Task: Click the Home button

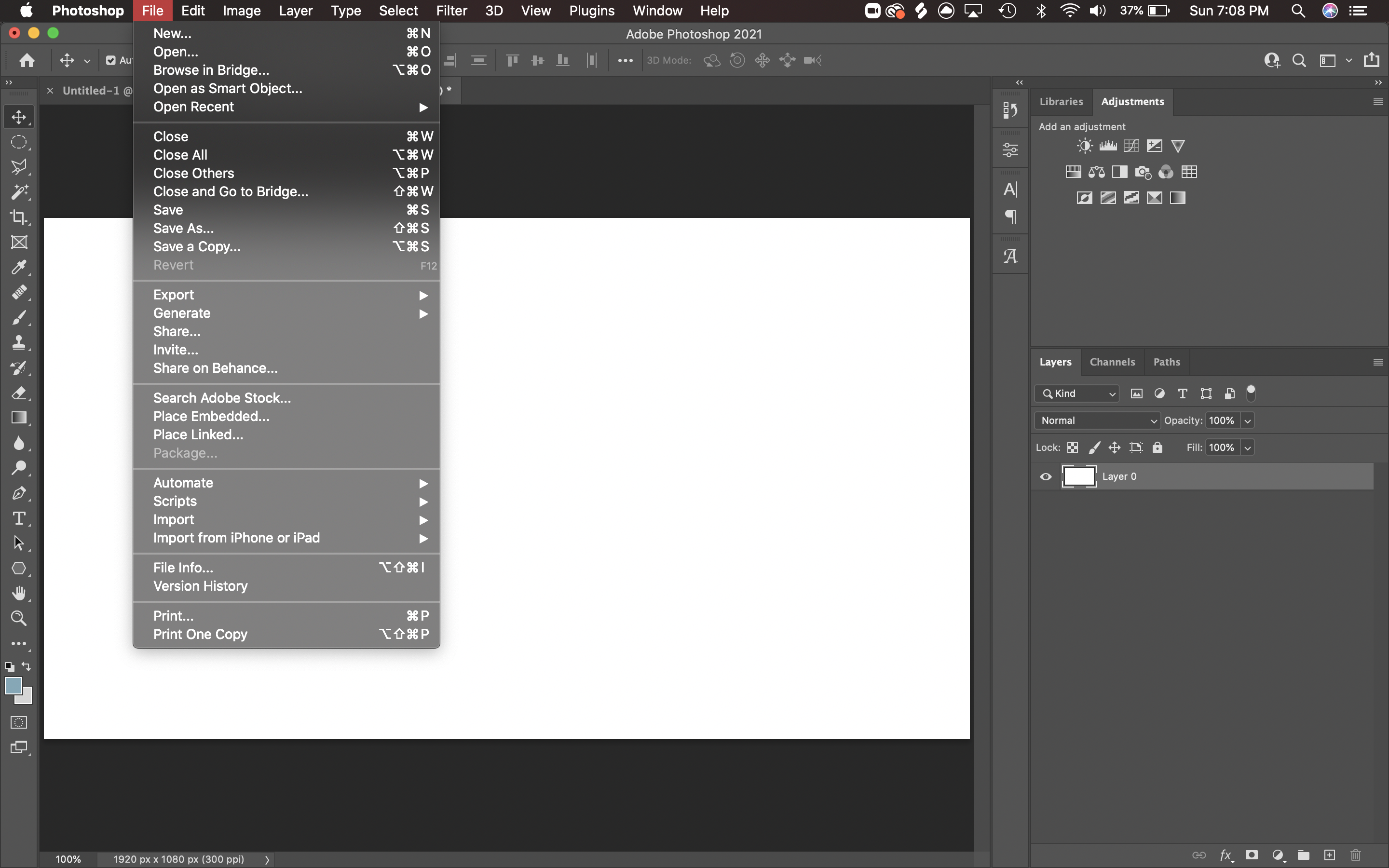Action: 27,60
